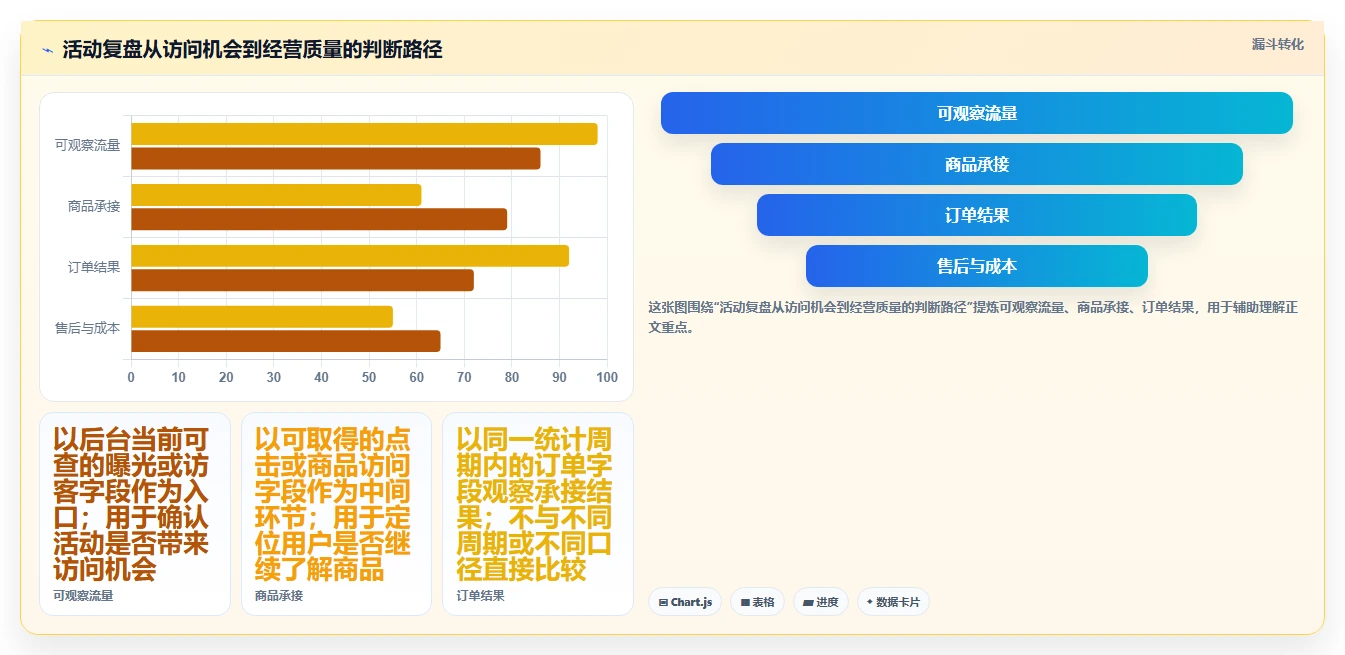Click the yellow bar for 售后与成本
Screen dimensions: 1345x655
[262, 317]
